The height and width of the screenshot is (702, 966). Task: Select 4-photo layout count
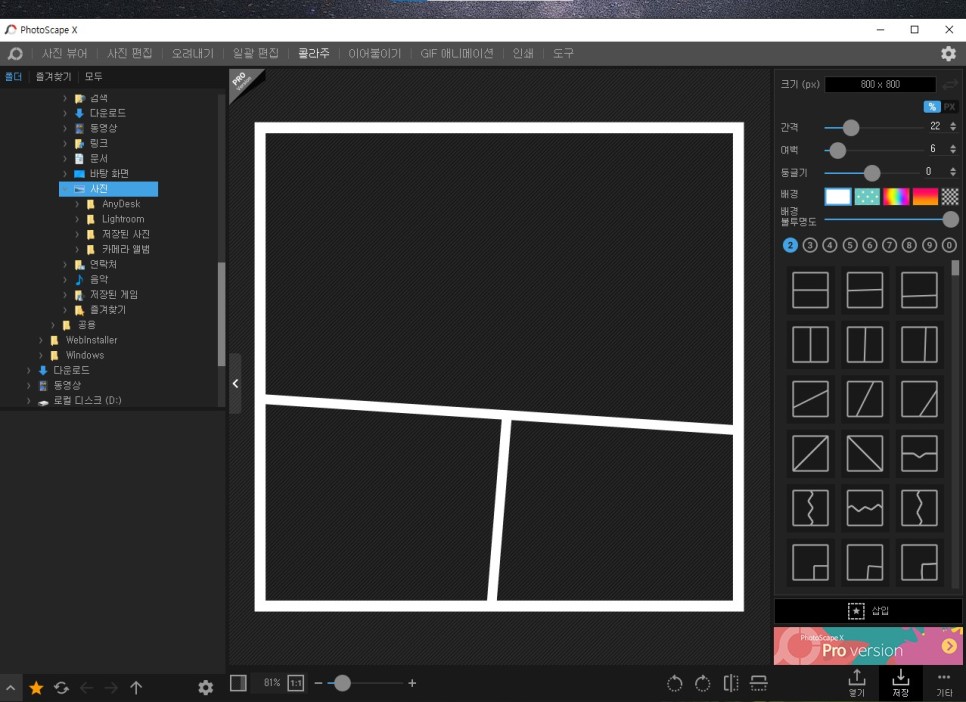point(830,245)
